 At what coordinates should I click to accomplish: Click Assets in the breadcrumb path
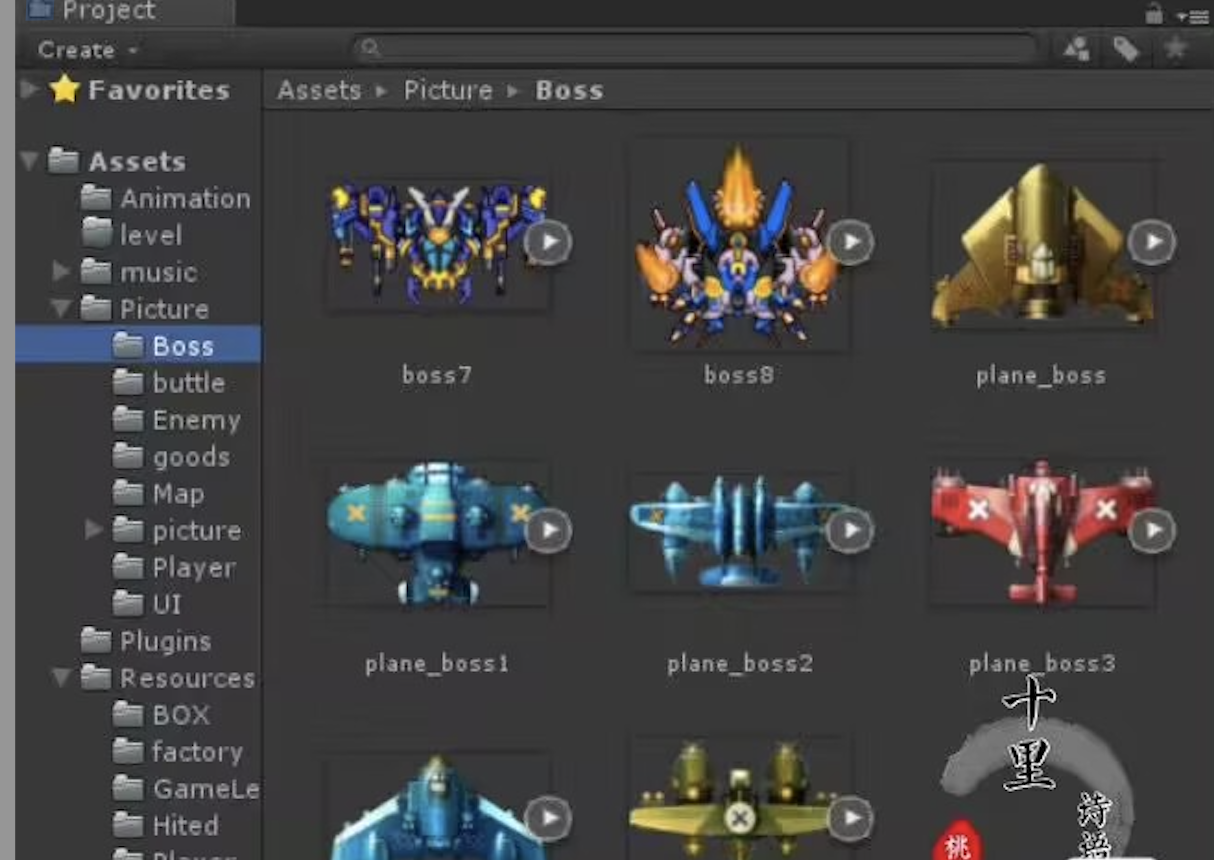(x=319, y=90)
